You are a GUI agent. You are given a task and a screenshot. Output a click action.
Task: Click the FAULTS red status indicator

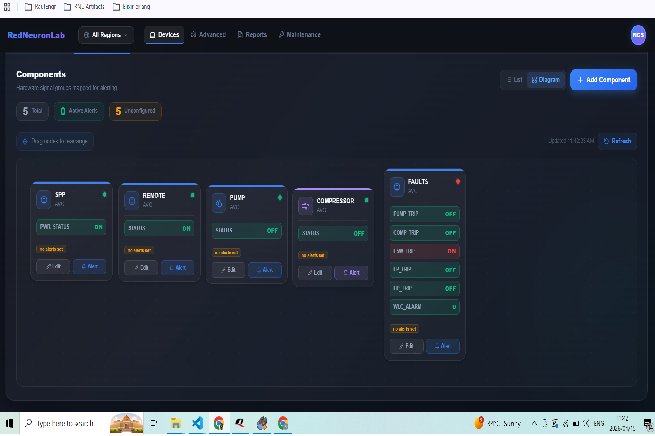click(x=458, y=181)
